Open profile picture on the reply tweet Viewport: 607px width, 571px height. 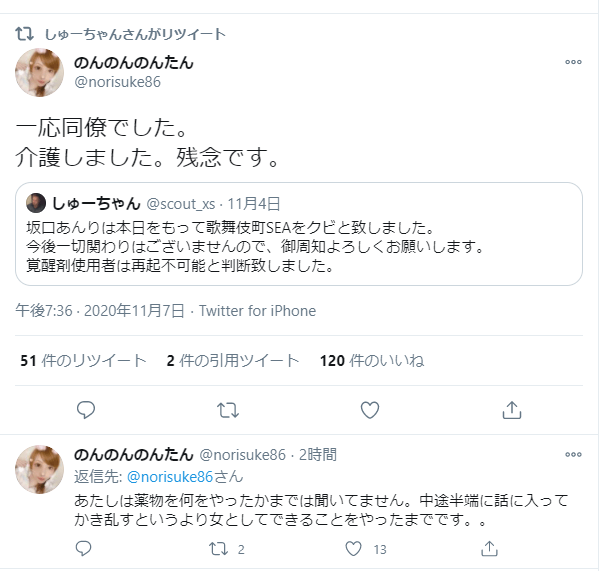[40, 469]
